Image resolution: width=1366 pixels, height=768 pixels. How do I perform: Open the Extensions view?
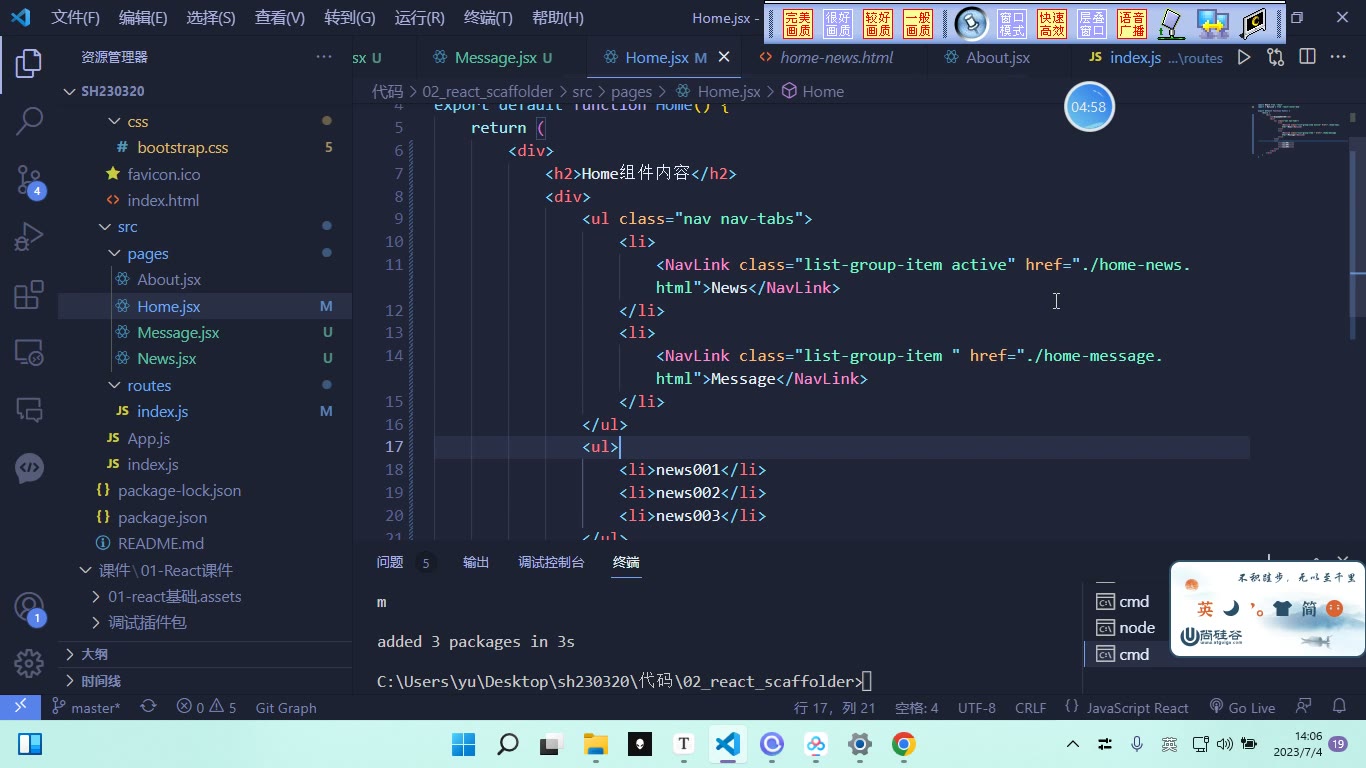29,295
